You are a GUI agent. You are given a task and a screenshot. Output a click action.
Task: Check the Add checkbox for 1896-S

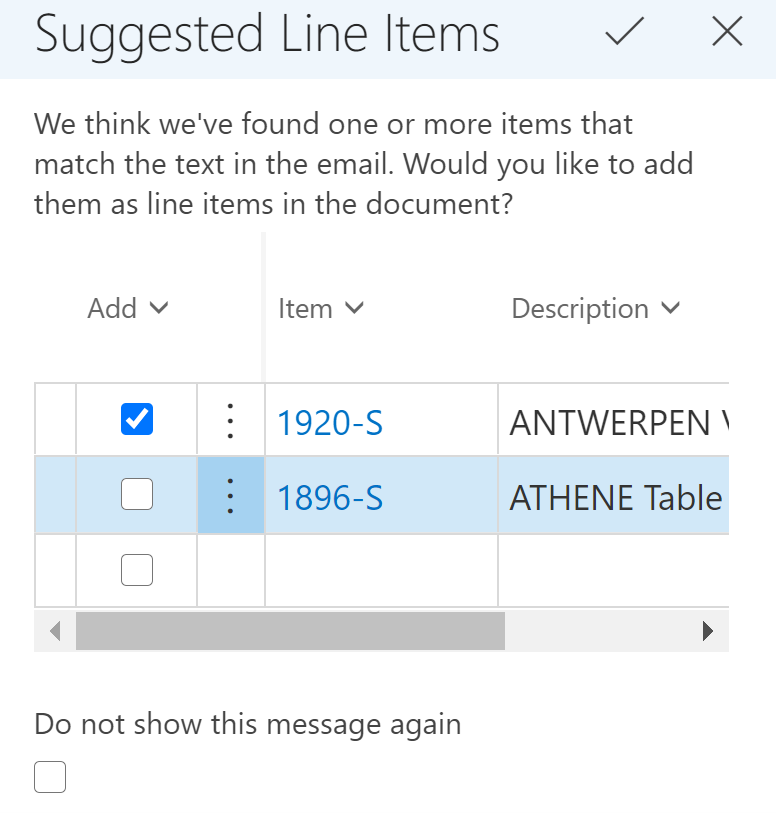(137, 494)
